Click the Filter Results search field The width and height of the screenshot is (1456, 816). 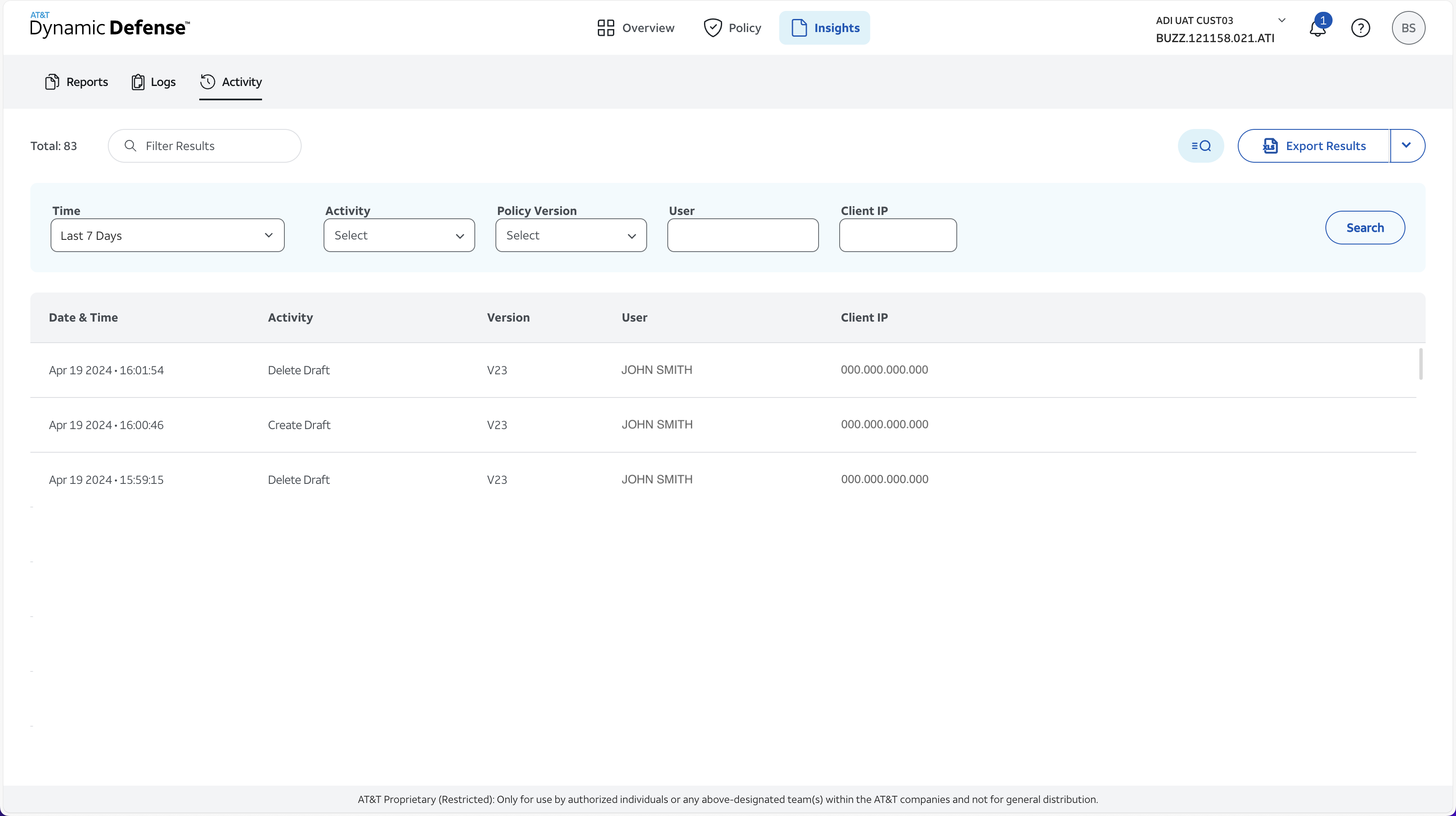(205, 146)
